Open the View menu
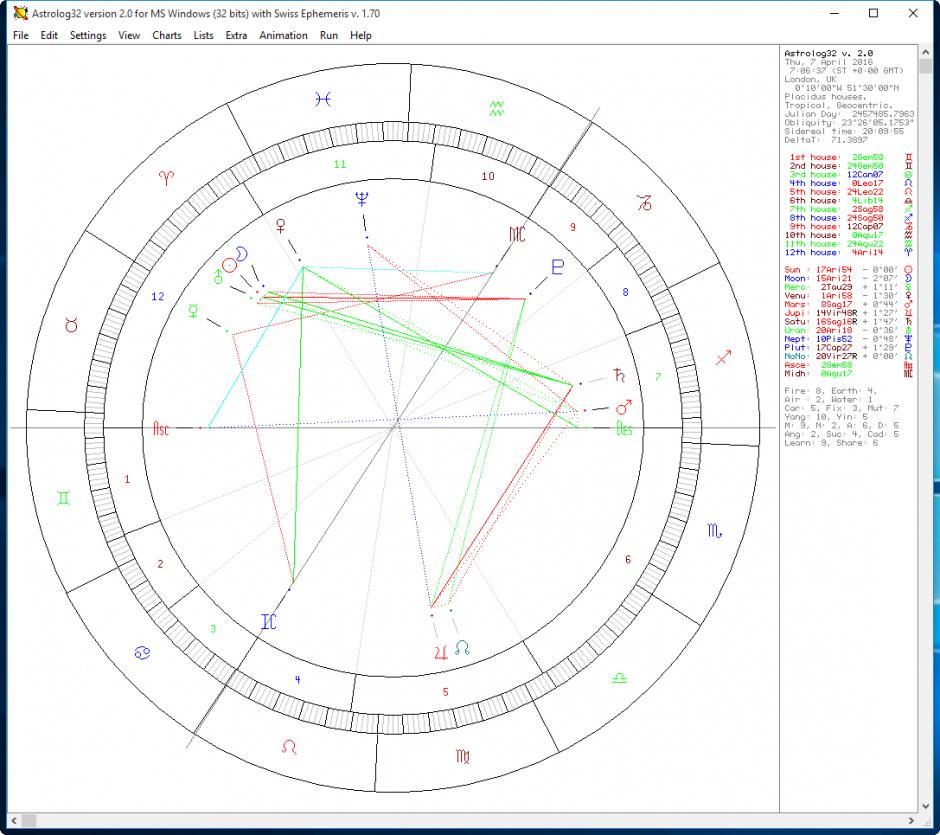Viewport: 940px width, 835px height. point(129,35)
